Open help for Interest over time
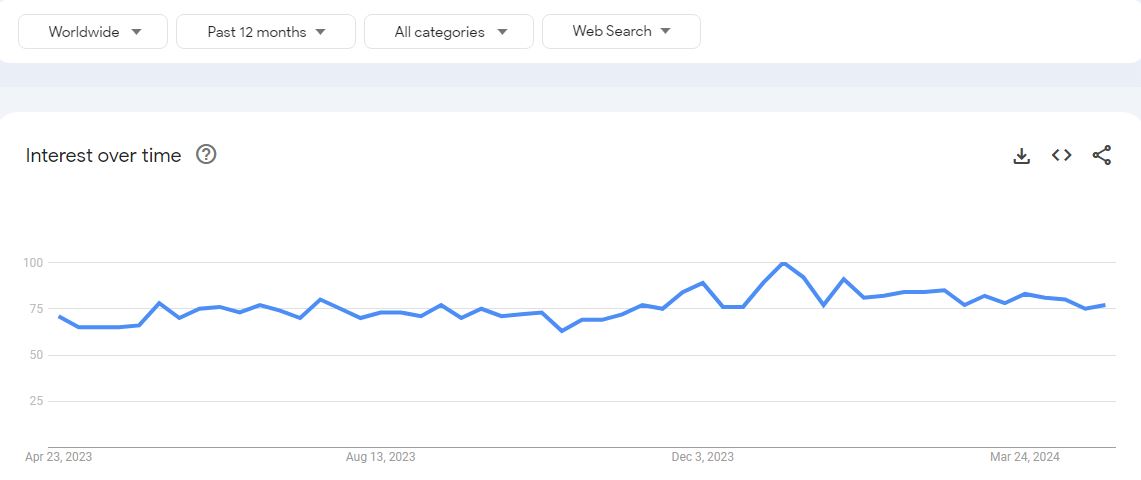The height and width of the screenshot is (480, 1141). pyautogui.click(x=207, y=154)
